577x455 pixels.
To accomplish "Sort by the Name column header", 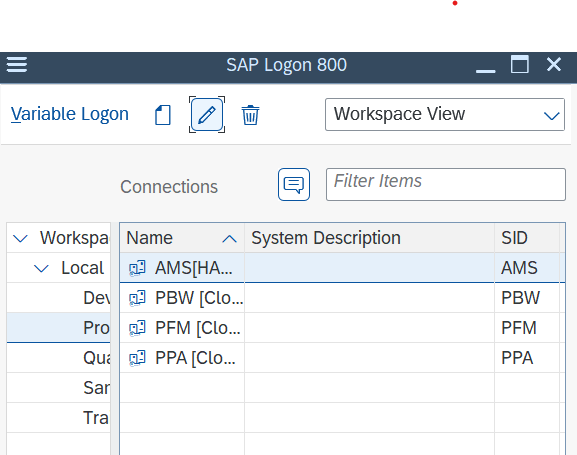I will click(182, 238).
